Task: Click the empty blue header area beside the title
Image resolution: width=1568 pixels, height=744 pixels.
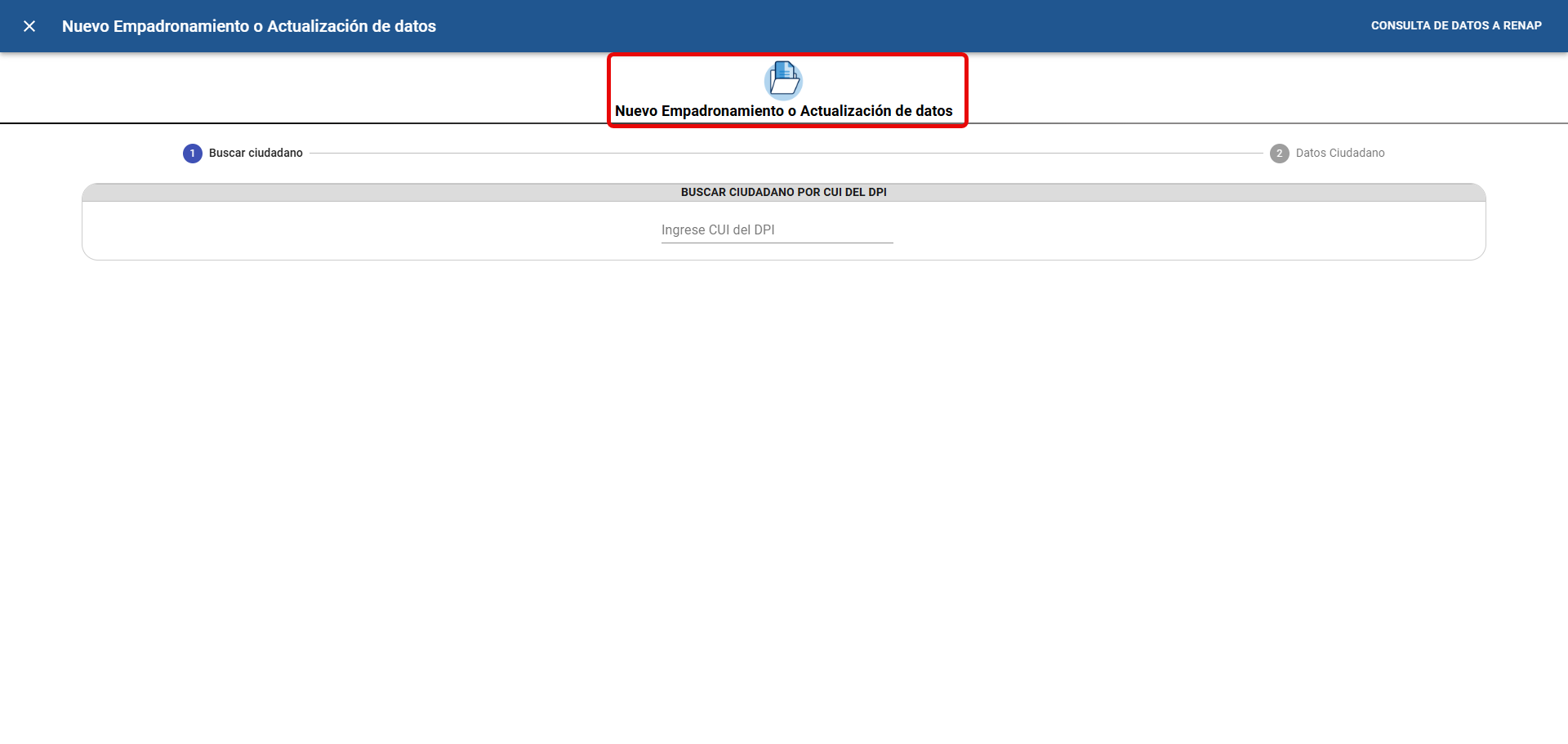Action: click(898, 26)
